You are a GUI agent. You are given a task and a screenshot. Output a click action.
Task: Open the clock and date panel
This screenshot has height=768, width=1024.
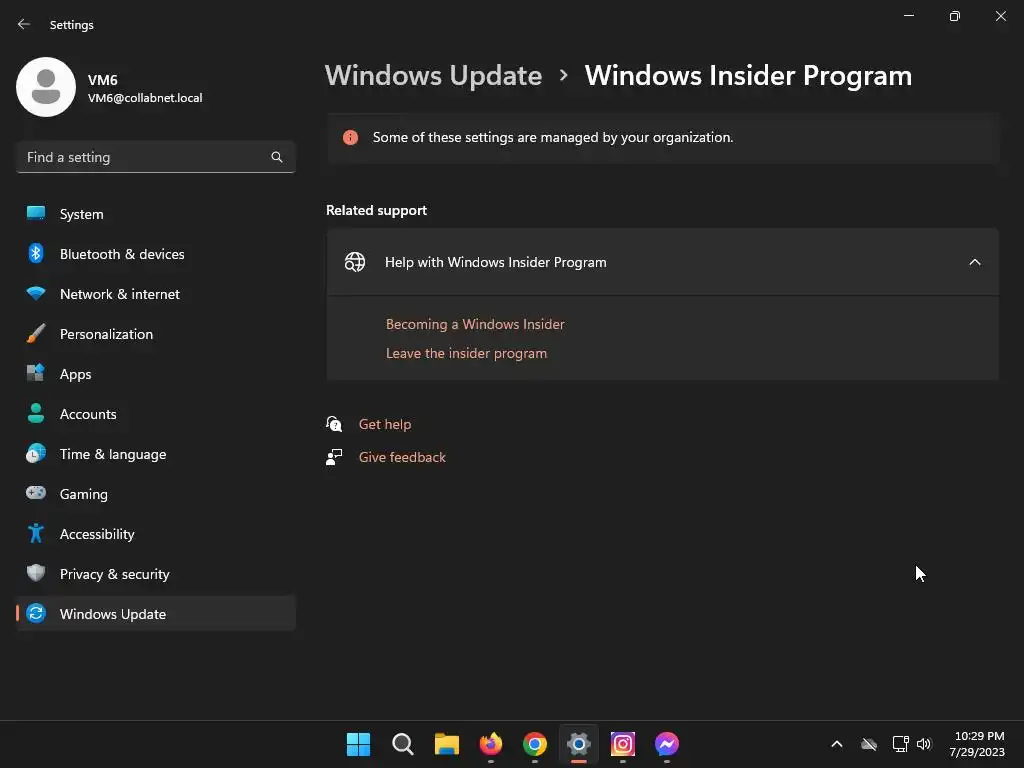(x=977, y=744)
